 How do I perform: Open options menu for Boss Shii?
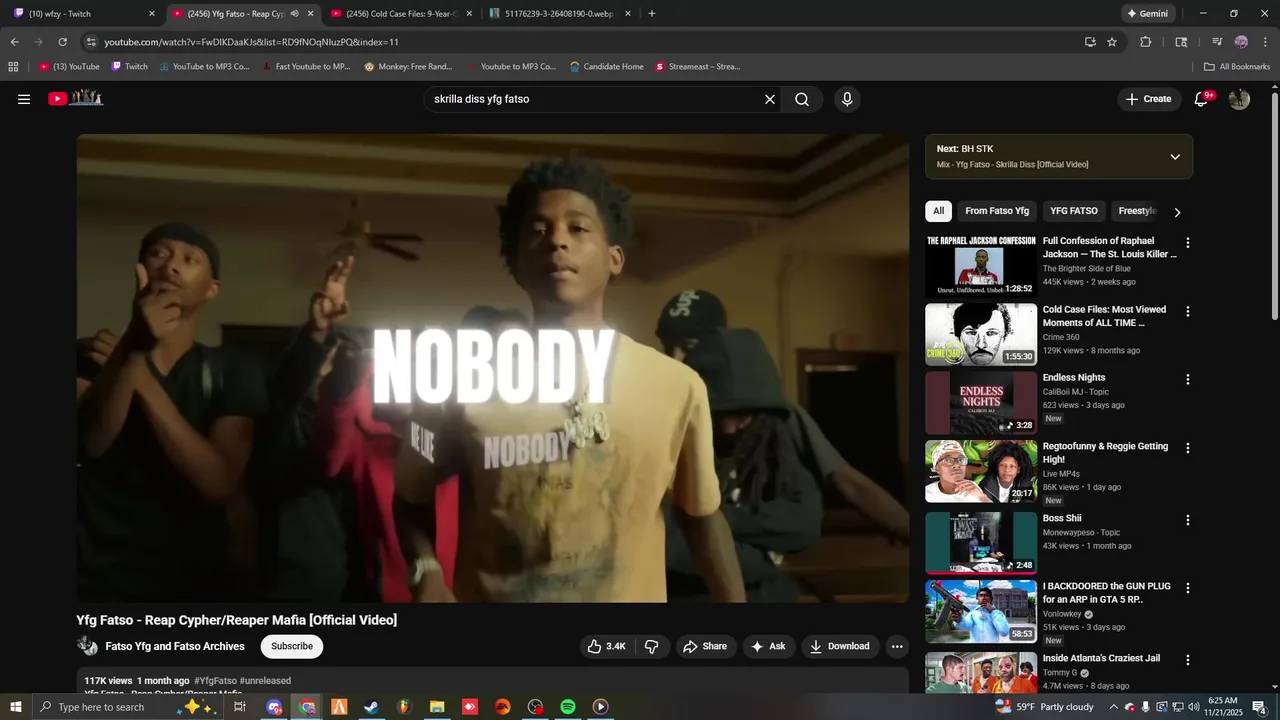pos(1188,520)
